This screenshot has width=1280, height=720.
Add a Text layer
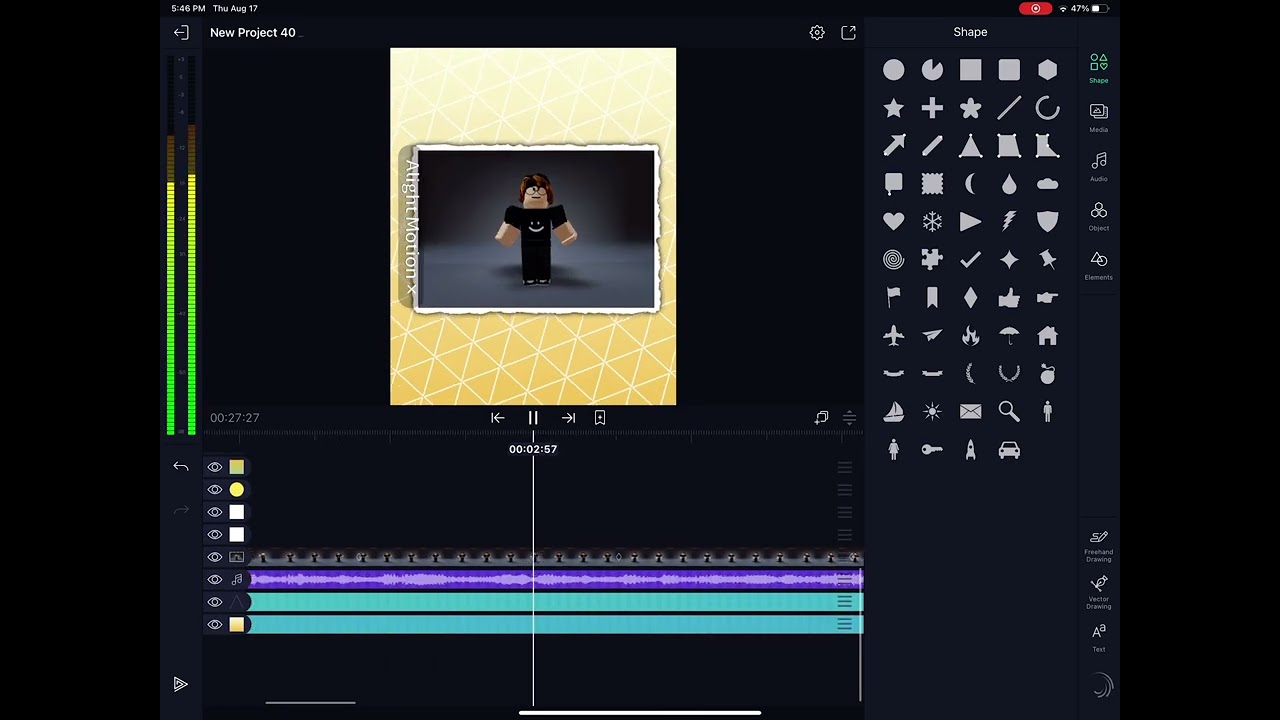[1098, 637]
